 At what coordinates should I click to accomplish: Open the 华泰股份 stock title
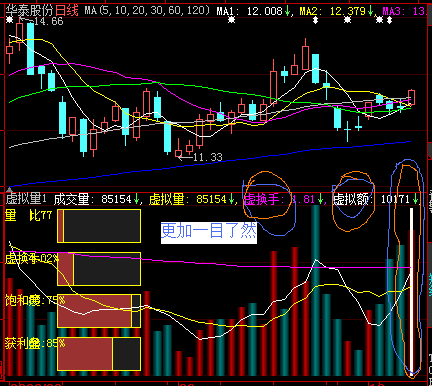click(x=30, y=11)
